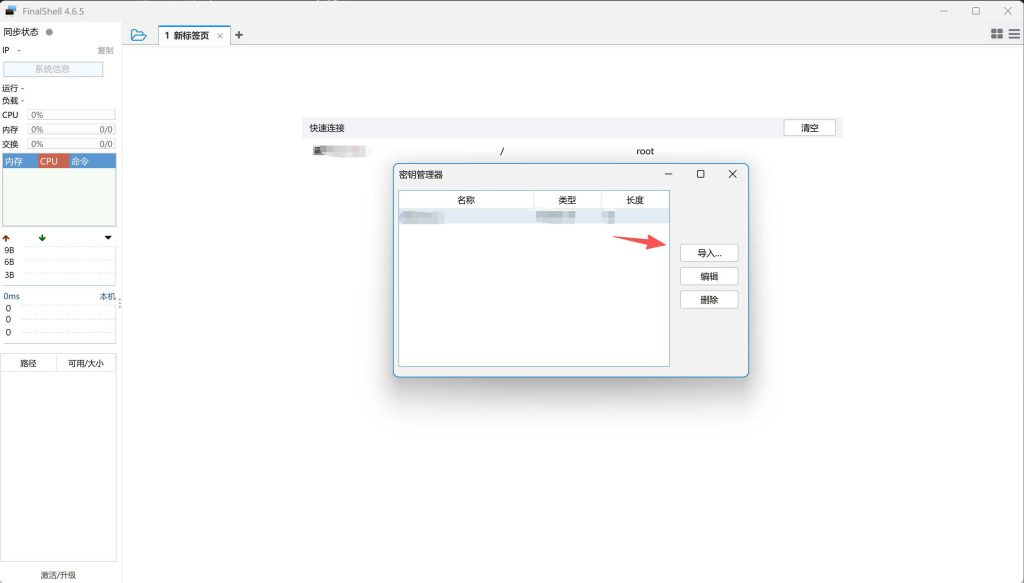Sort by 长度 column header
The width and height of the screenshot is (1024, 583).
(635, 200)
